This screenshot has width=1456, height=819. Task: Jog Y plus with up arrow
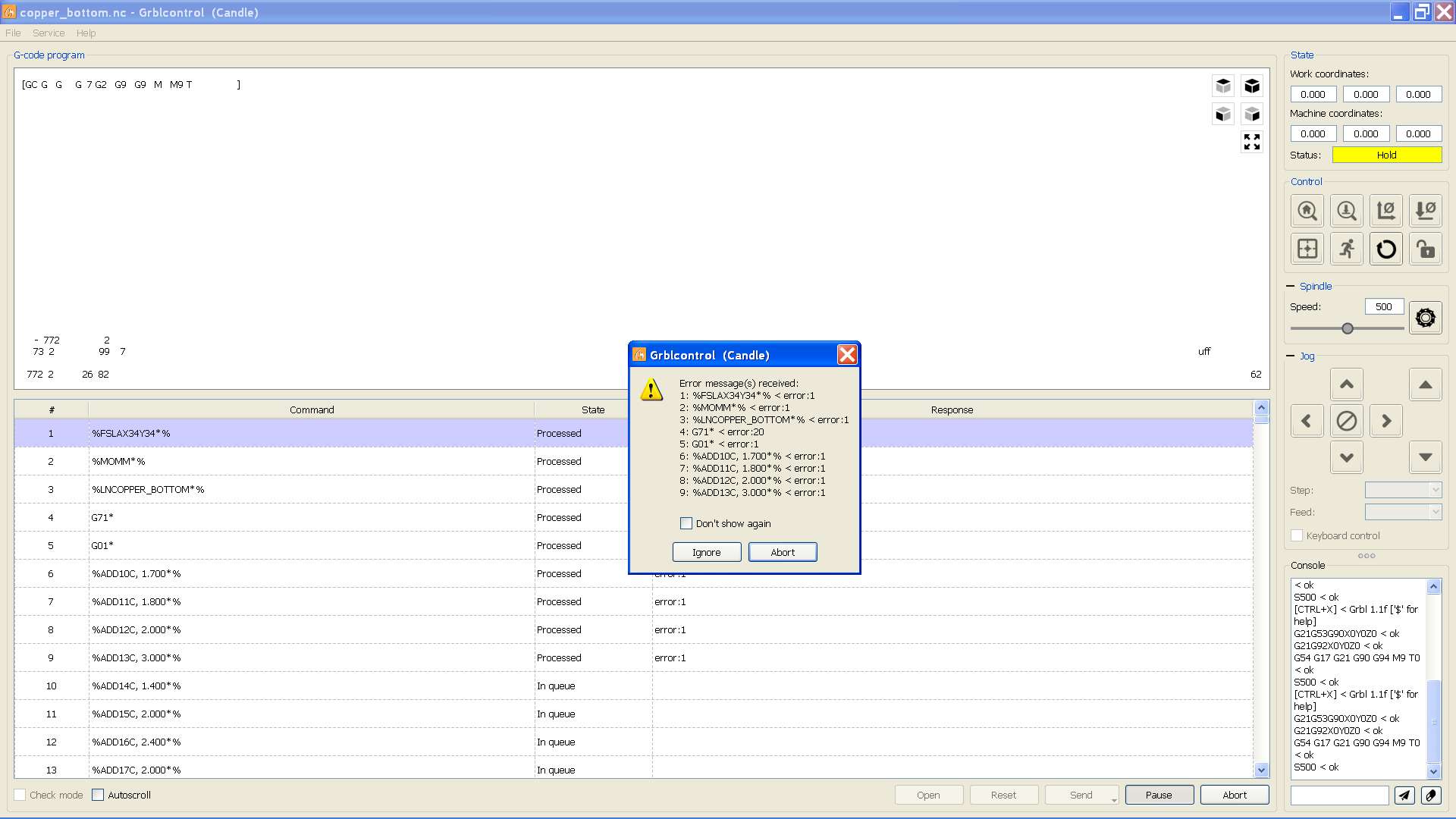pos(1347,384)
